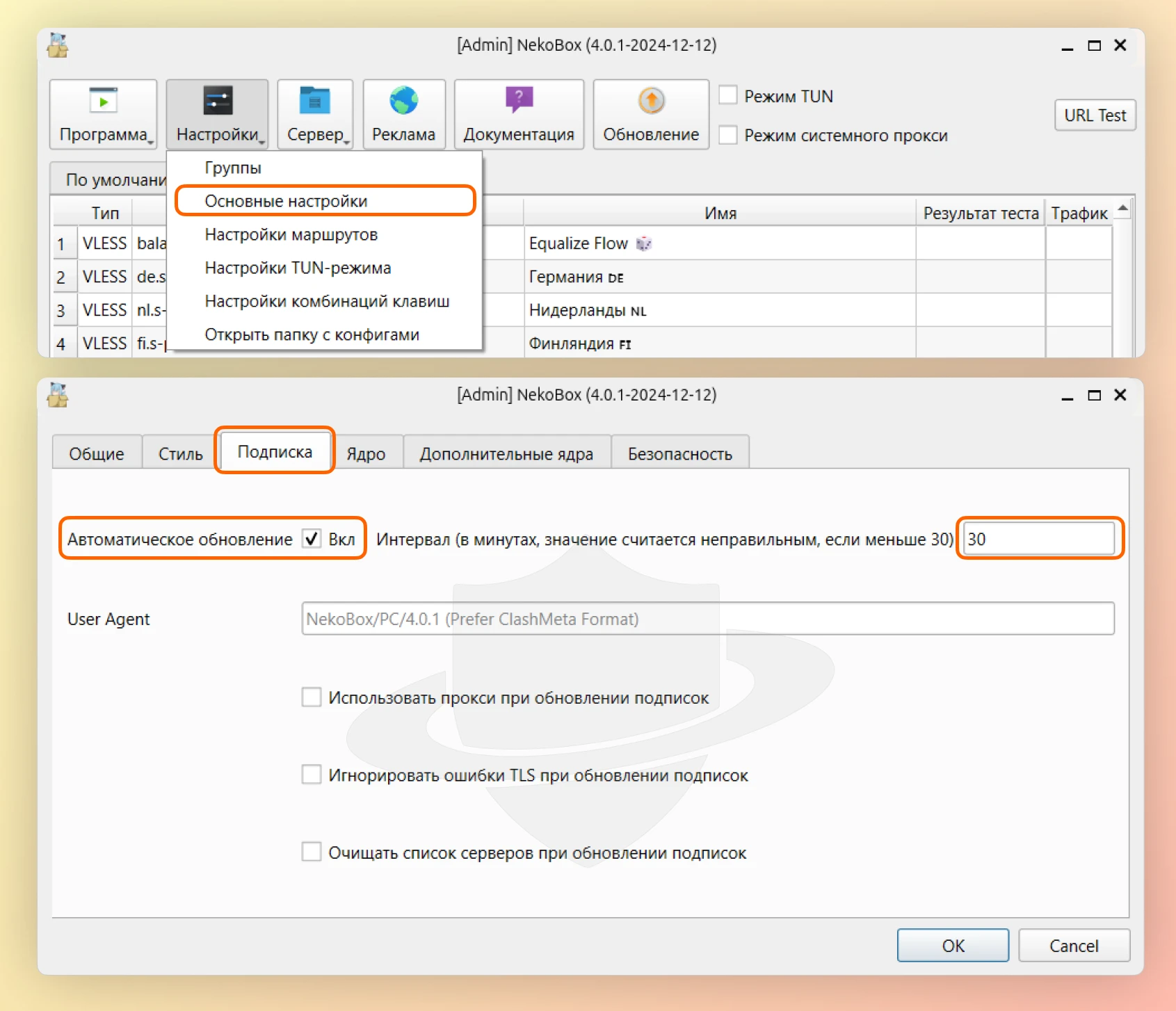Check Игнорировать ошибки TLS option
Viewport: 1176px width, 1011px height.
coord(312,775)
